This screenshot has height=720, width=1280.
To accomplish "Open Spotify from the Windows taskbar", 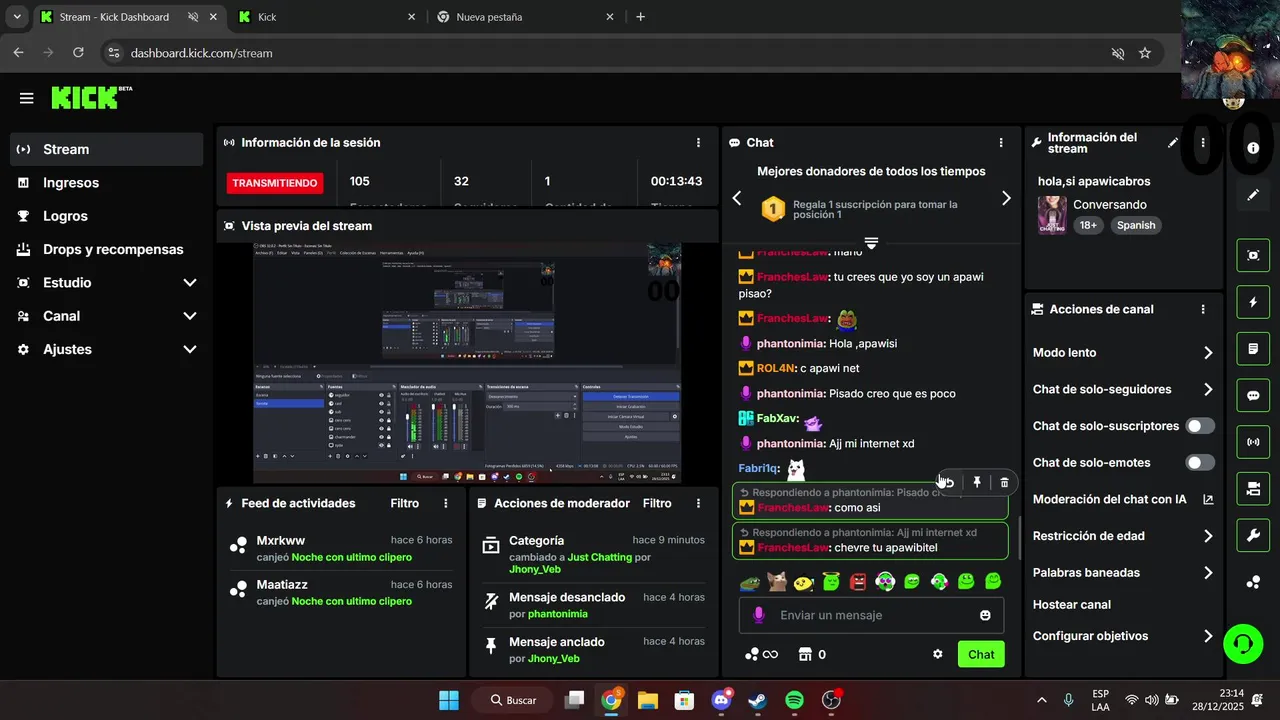I will 794,700.
